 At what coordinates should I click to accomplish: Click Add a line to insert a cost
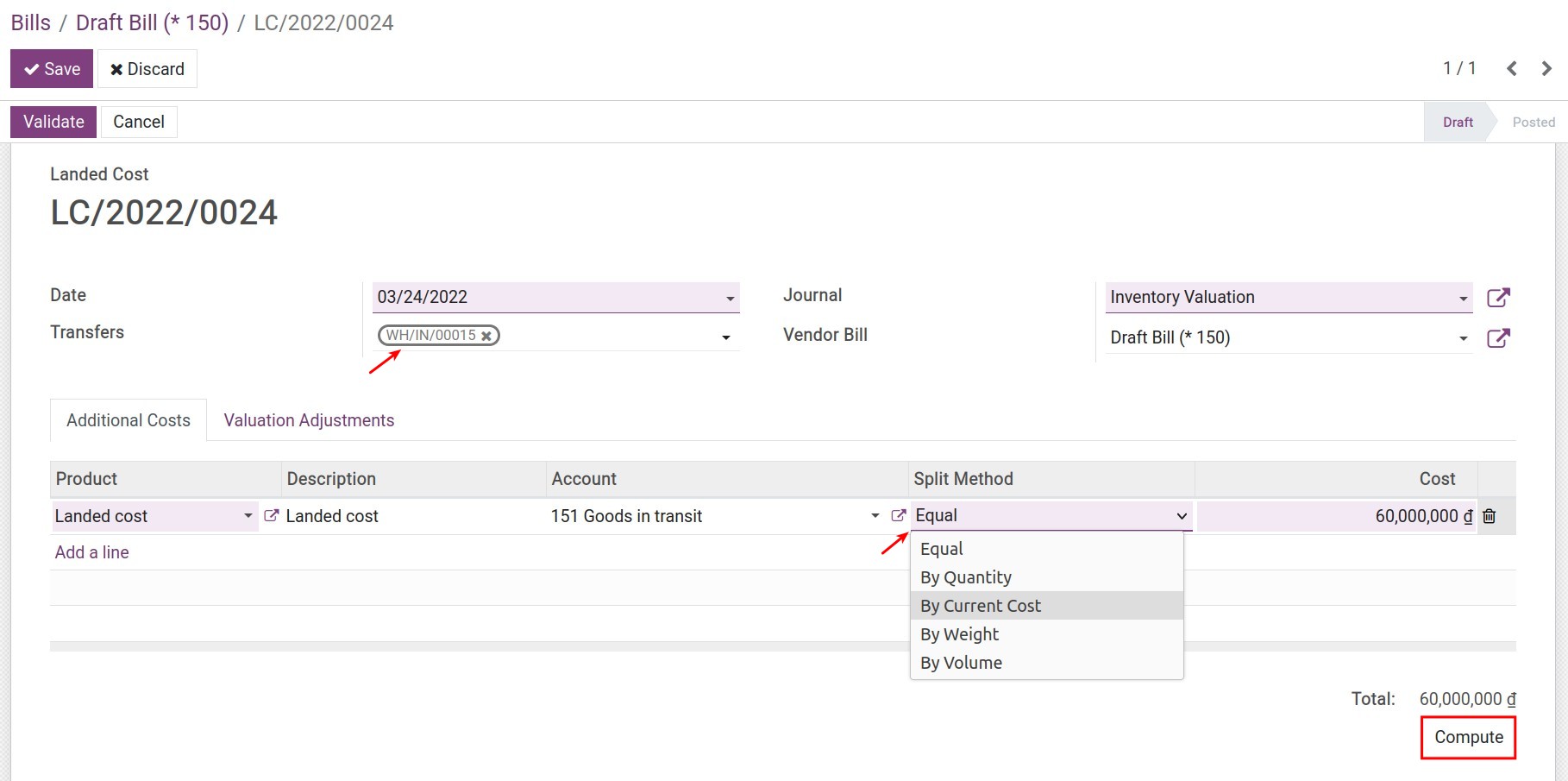tap(91, 551)
